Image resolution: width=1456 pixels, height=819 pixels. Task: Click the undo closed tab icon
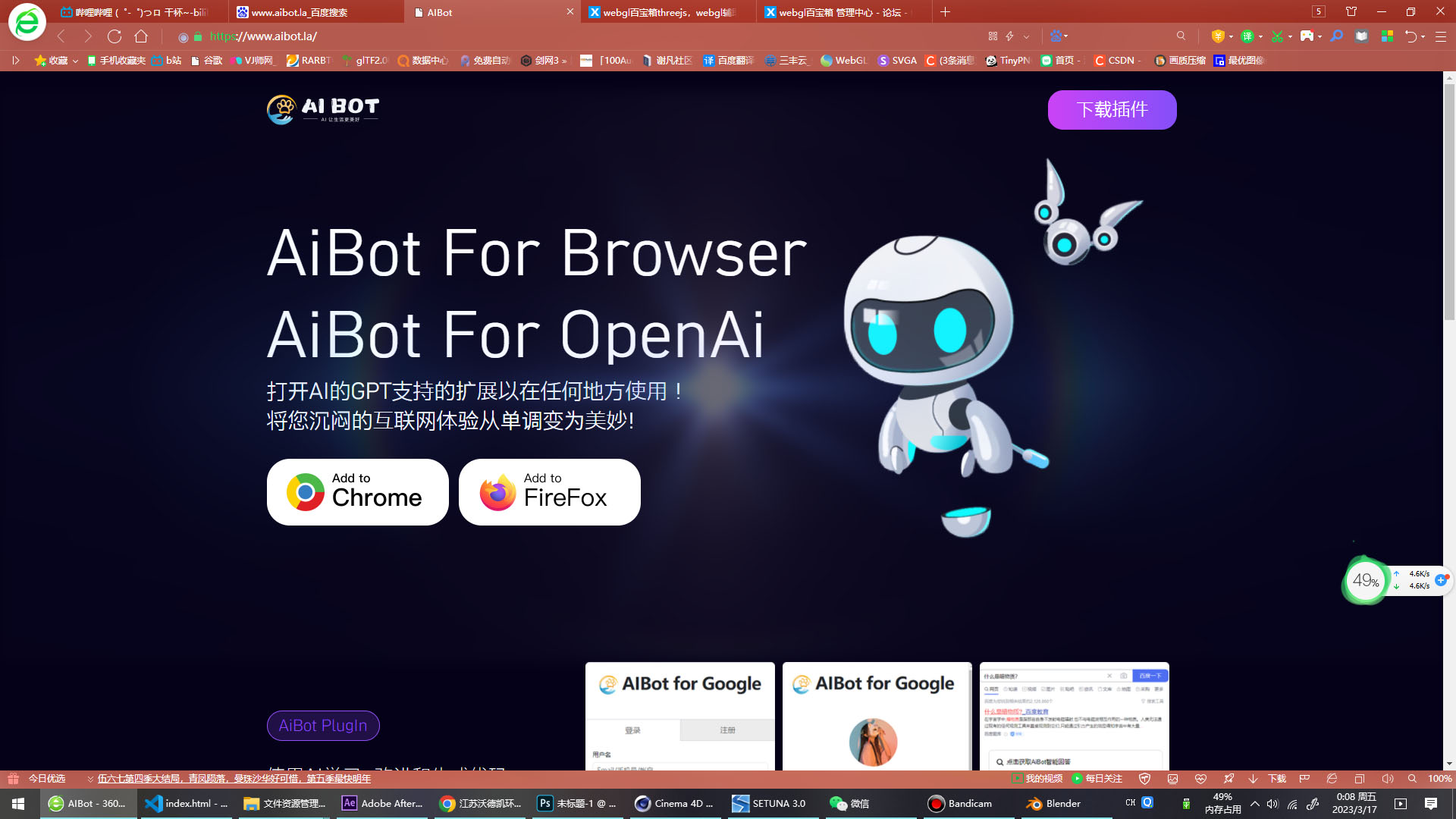pyautogui.click(x=1410, y=36)
